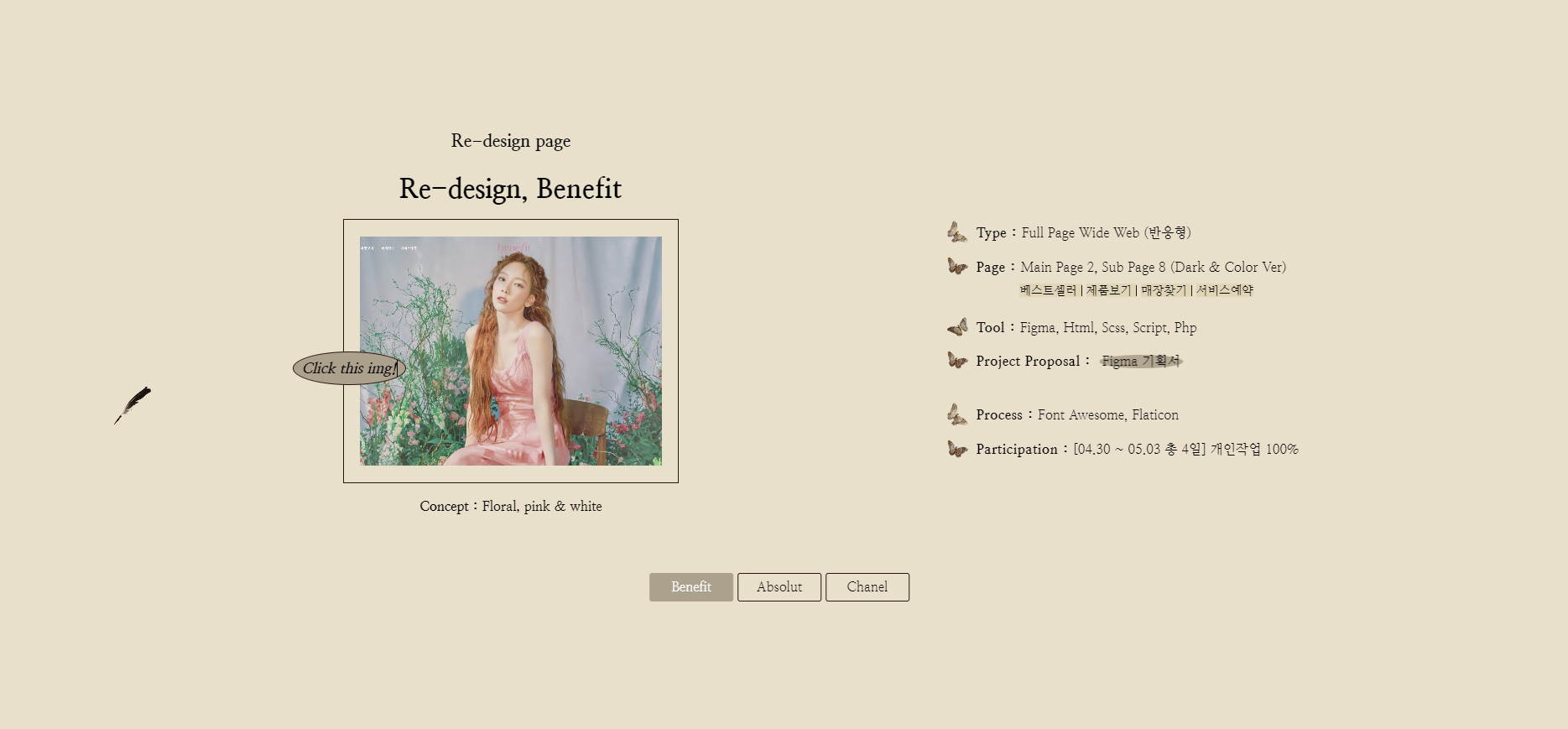The width and height of the screenshot is (1568, 729).
Task: Click 'Figma, Html, Scss, Script, Php' text
Action: [1108, 327]
